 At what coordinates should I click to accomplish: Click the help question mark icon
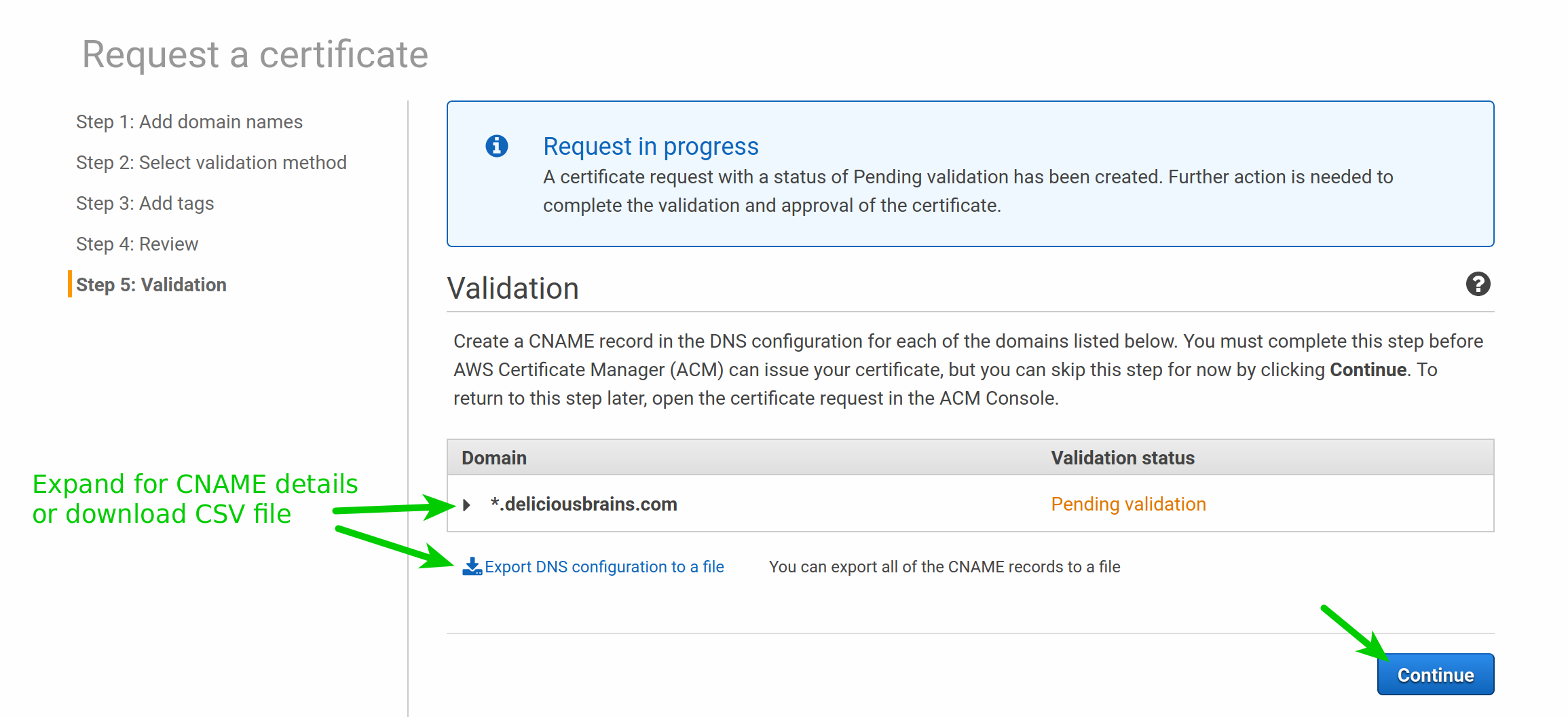click(1478, 284)
